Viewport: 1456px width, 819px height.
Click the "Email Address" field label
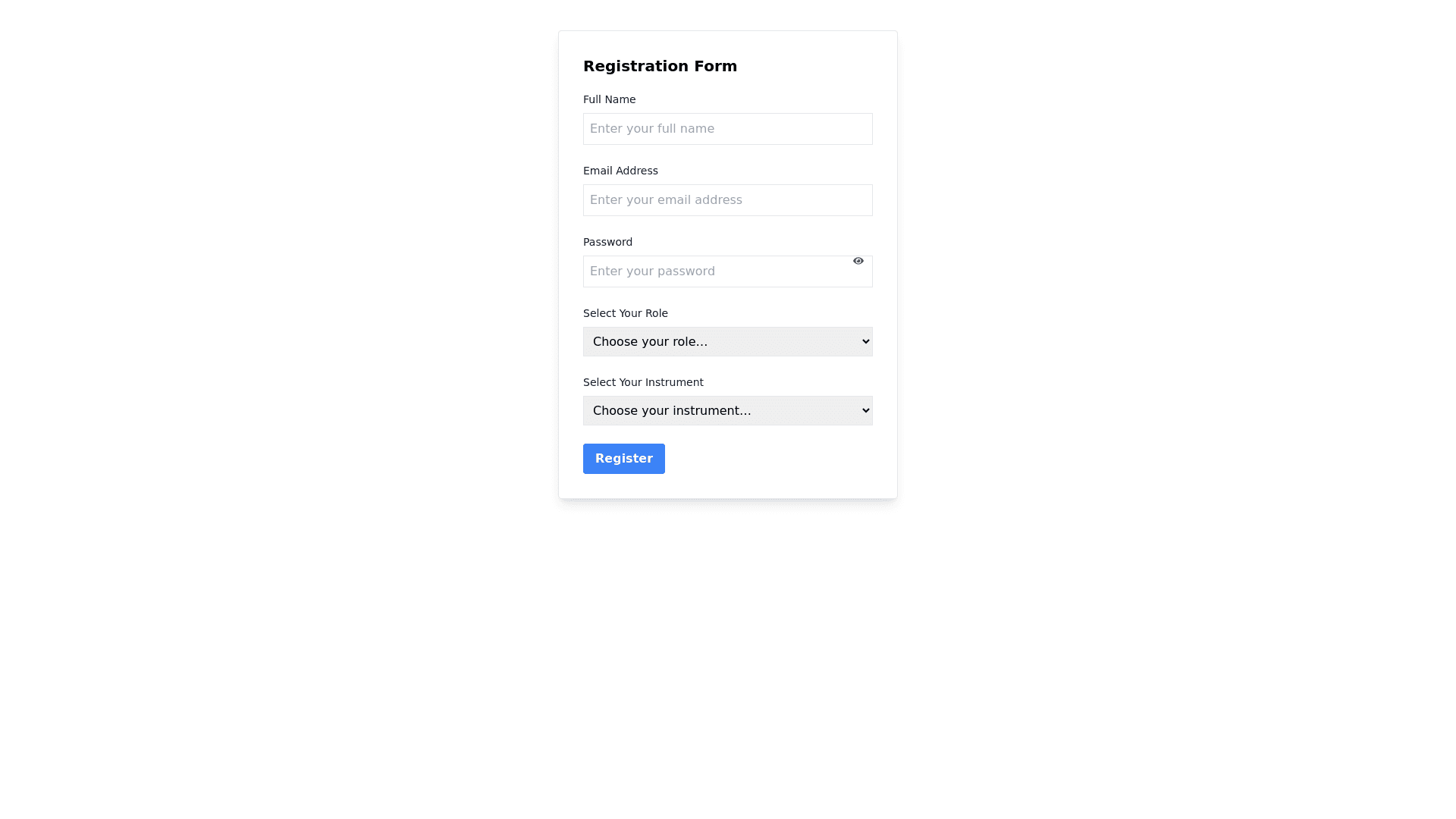[620, 171]
